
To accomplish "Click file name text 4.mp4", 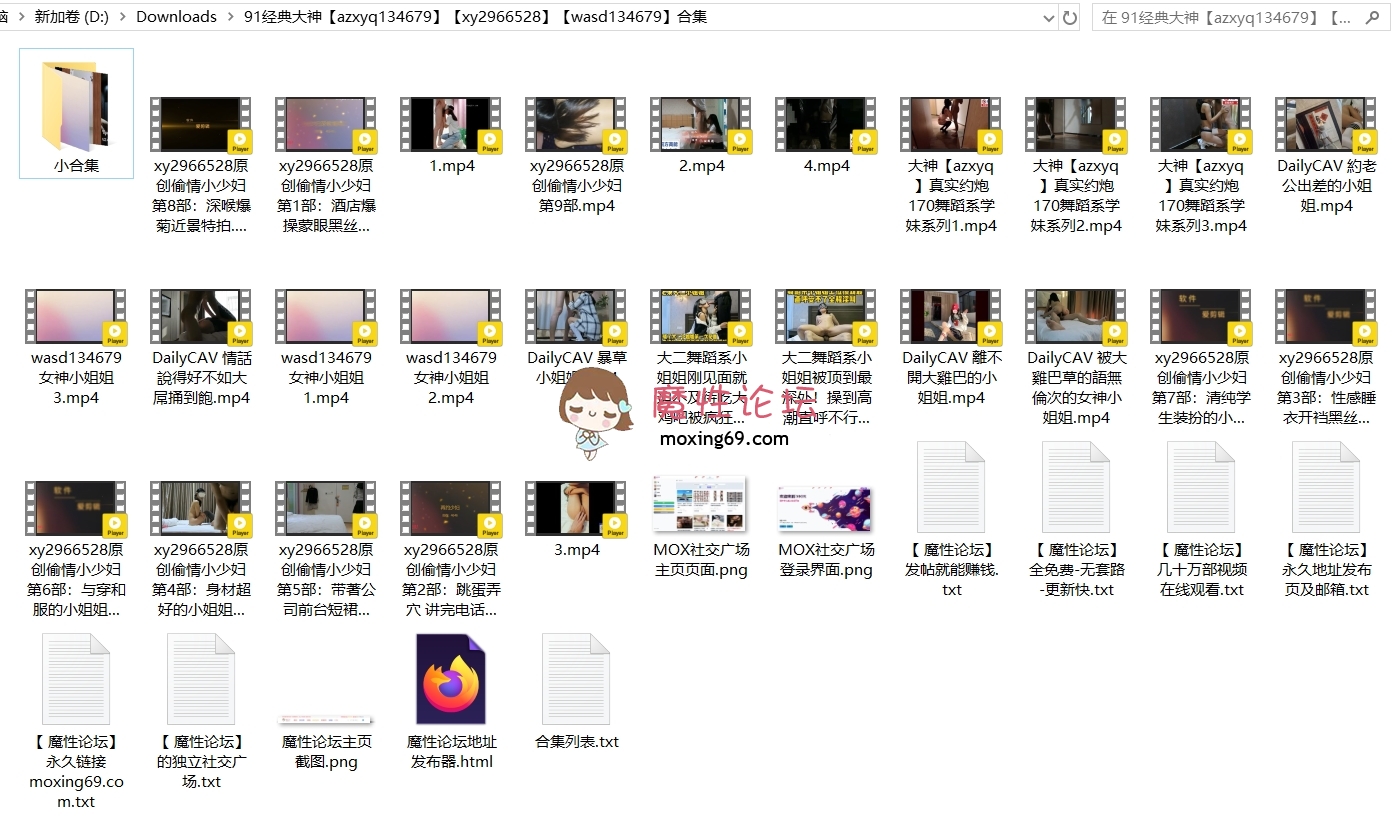I will pyautogui.click(x=827, y=166).
